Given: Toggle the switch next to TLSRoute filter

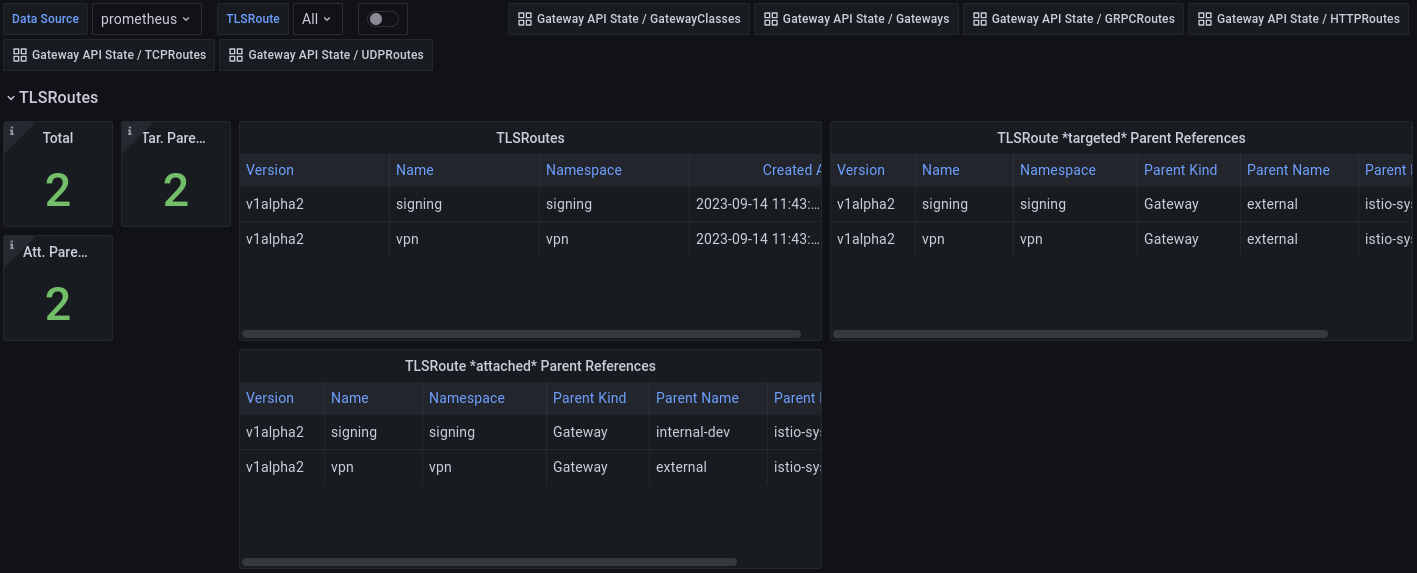Looking at the screenshot, I should pos(382,19).
